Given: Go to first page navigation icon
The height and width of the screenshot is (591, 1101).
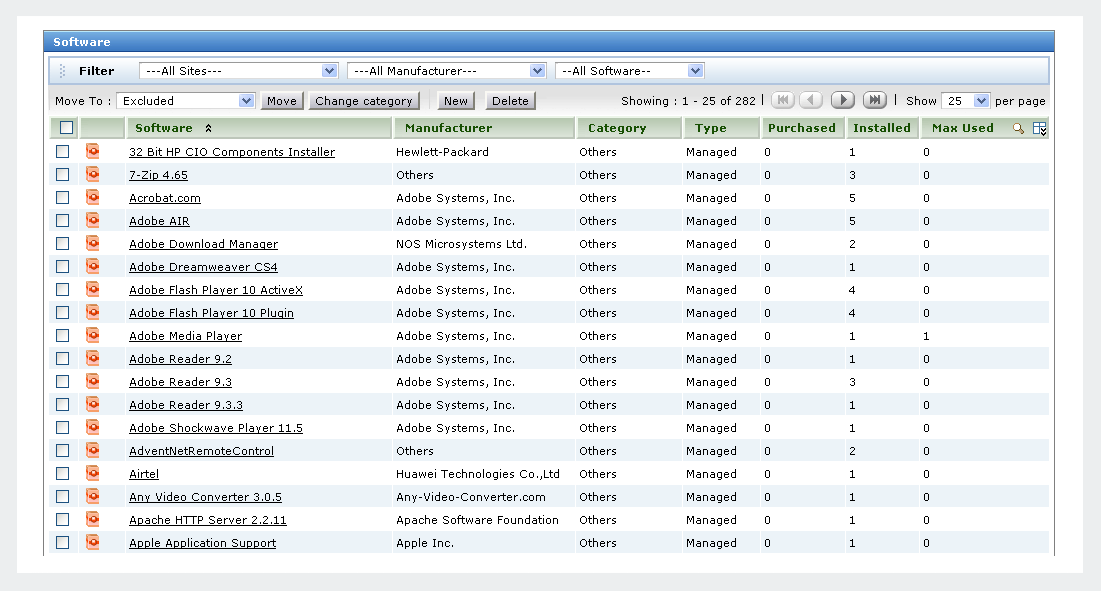Looking at the screenshot, I should tap(783, 100).
